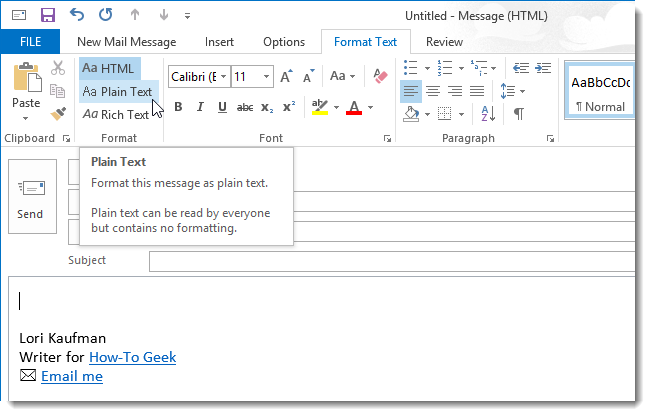
Task: Click the Numbering list icon
Action: (445, 68)
